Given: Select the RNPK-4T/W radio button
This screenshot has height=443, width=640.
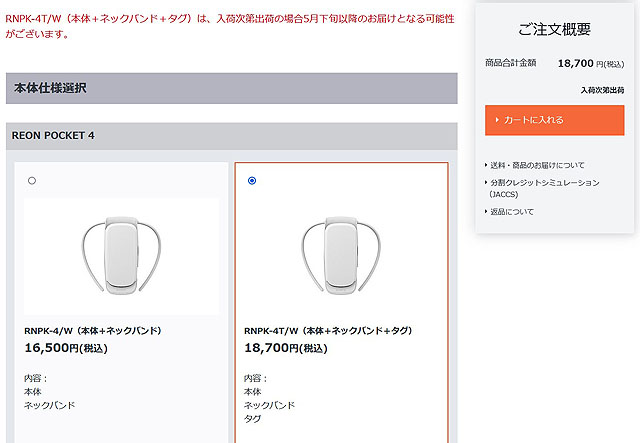Looking at the screenshot, I should tap(252, 180).
